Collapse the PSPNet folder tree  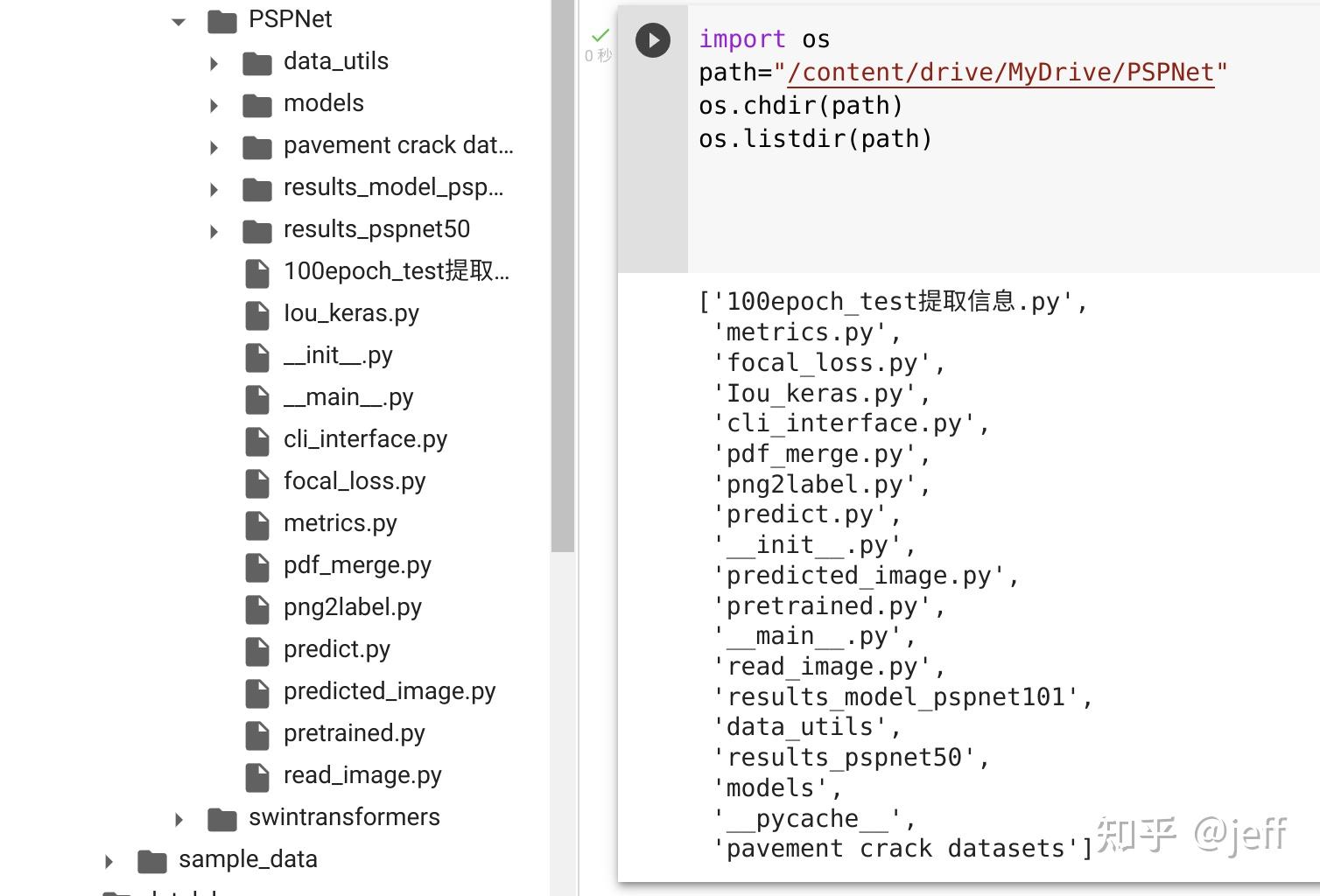[x=179, y=21]
